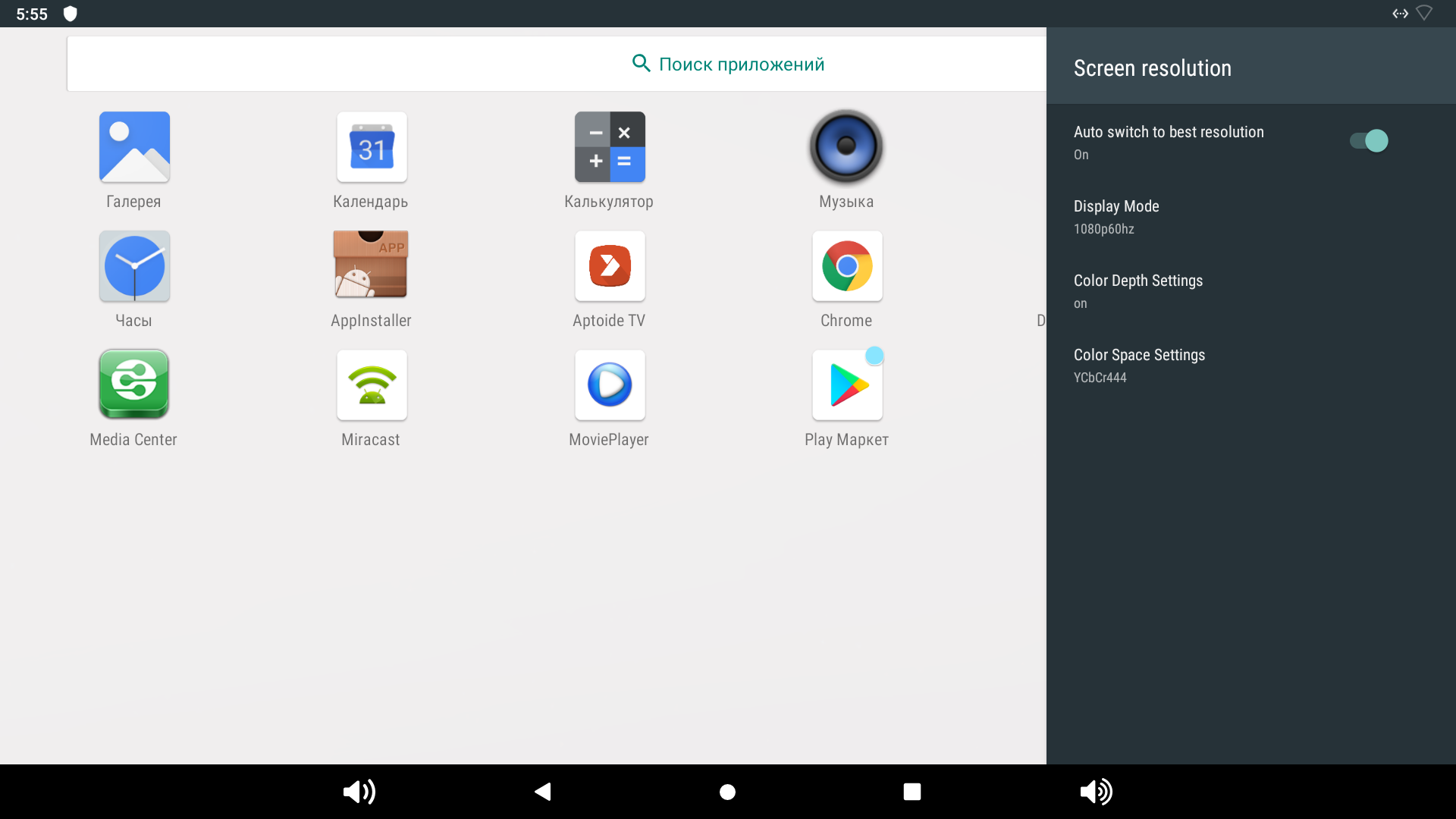Screen dimensions: 1456x819
Task: Open recent apps with the square button
Action: [912, 792]
